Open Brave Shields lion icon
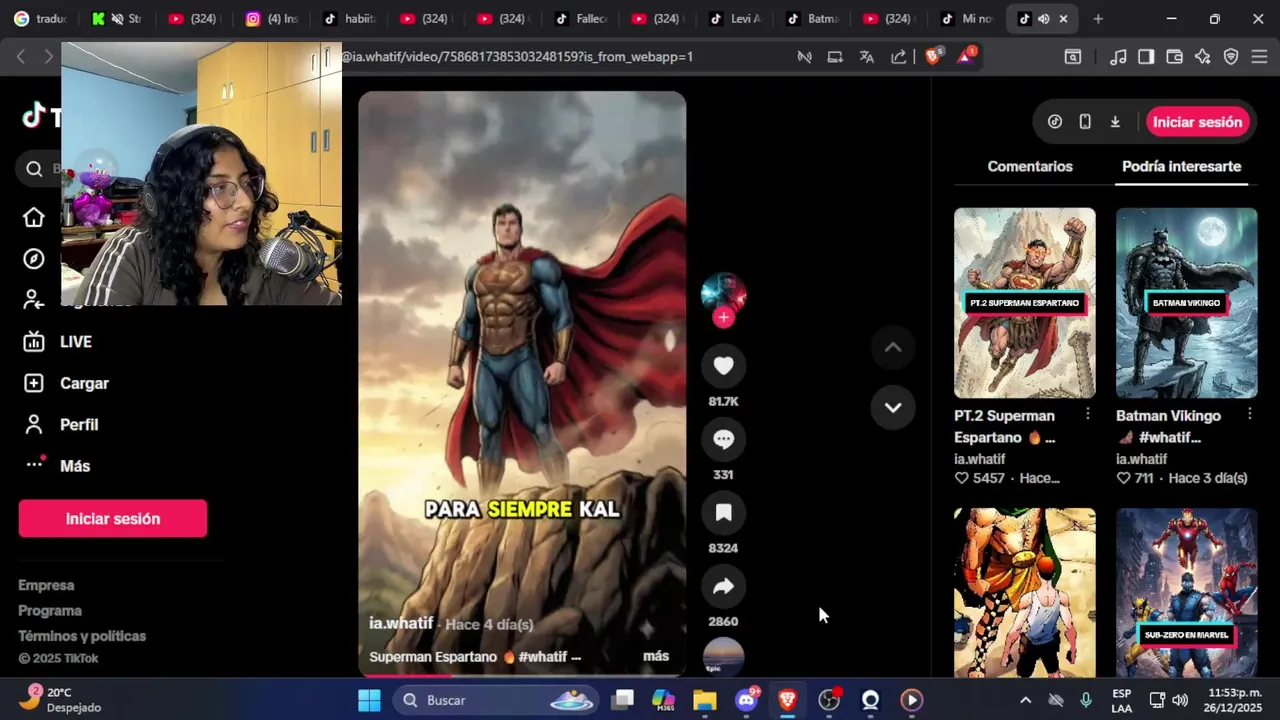This screenshot has height=720, width=1280. [x=933, y=57]
